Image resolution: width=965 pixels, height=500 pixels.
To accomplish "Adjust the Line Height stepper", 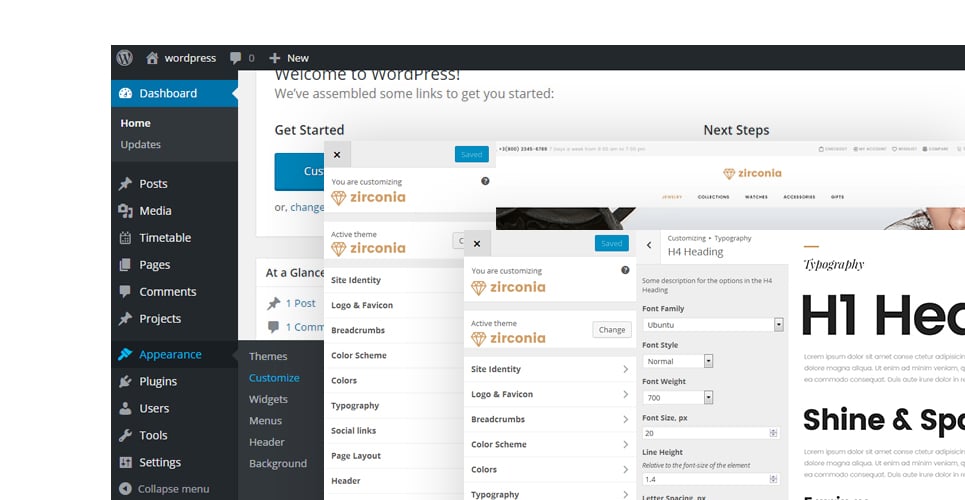I will (x=774, y=479).
